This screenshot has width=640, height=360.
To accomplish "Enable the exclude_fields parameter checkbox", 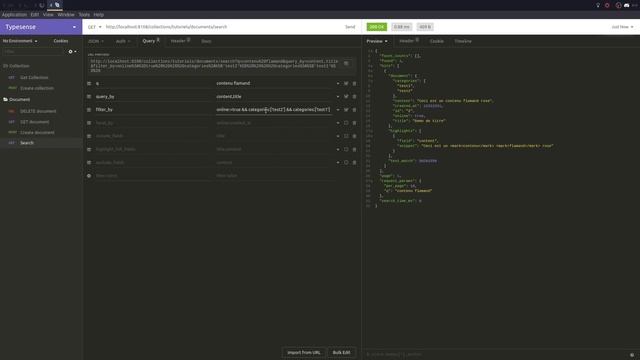I will click(x=346, y=162).
